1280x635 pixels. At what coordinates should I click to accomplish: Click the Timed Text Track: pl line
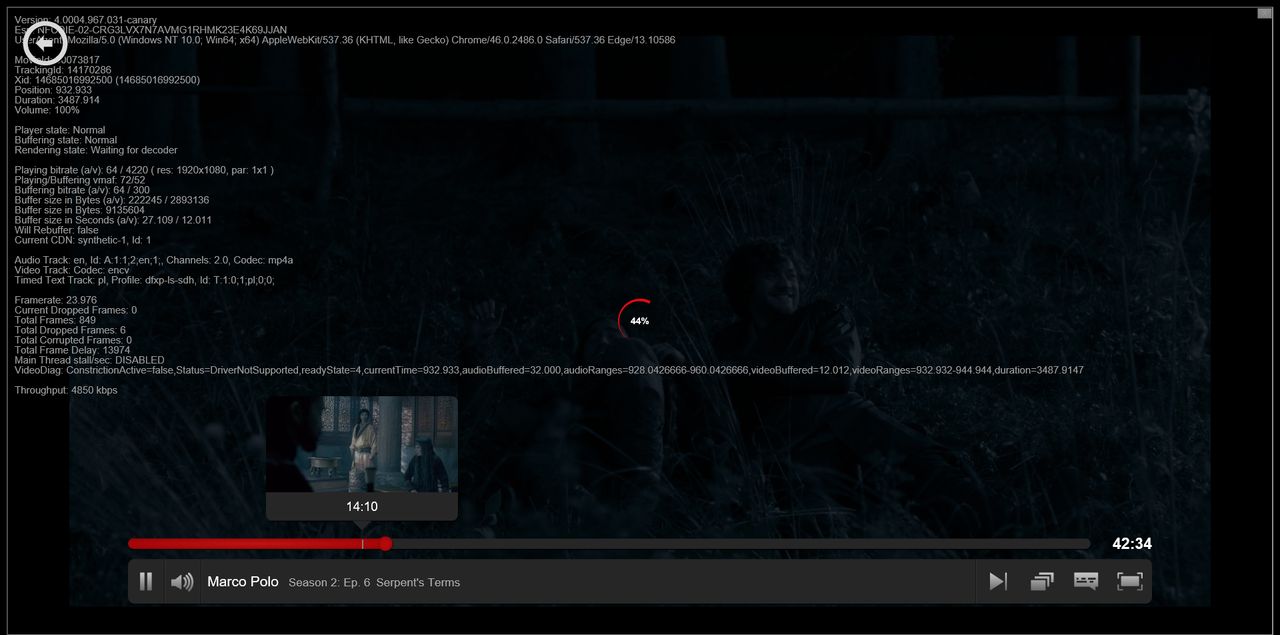(145, 280)
